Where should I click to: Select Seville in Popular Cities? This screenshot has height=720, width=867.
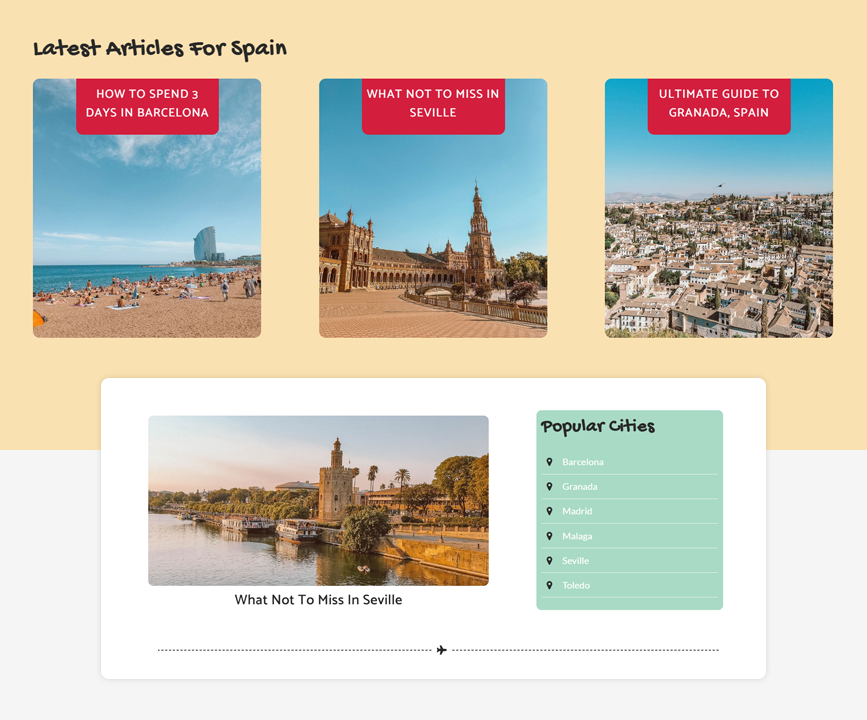pyautogui.click(x=575, y=561)
